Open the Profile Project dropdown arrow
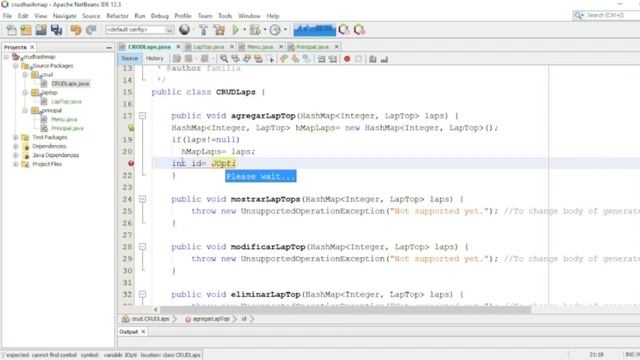Image resolution: width=640 pixels, height=360 pixels. click(285, 29)
